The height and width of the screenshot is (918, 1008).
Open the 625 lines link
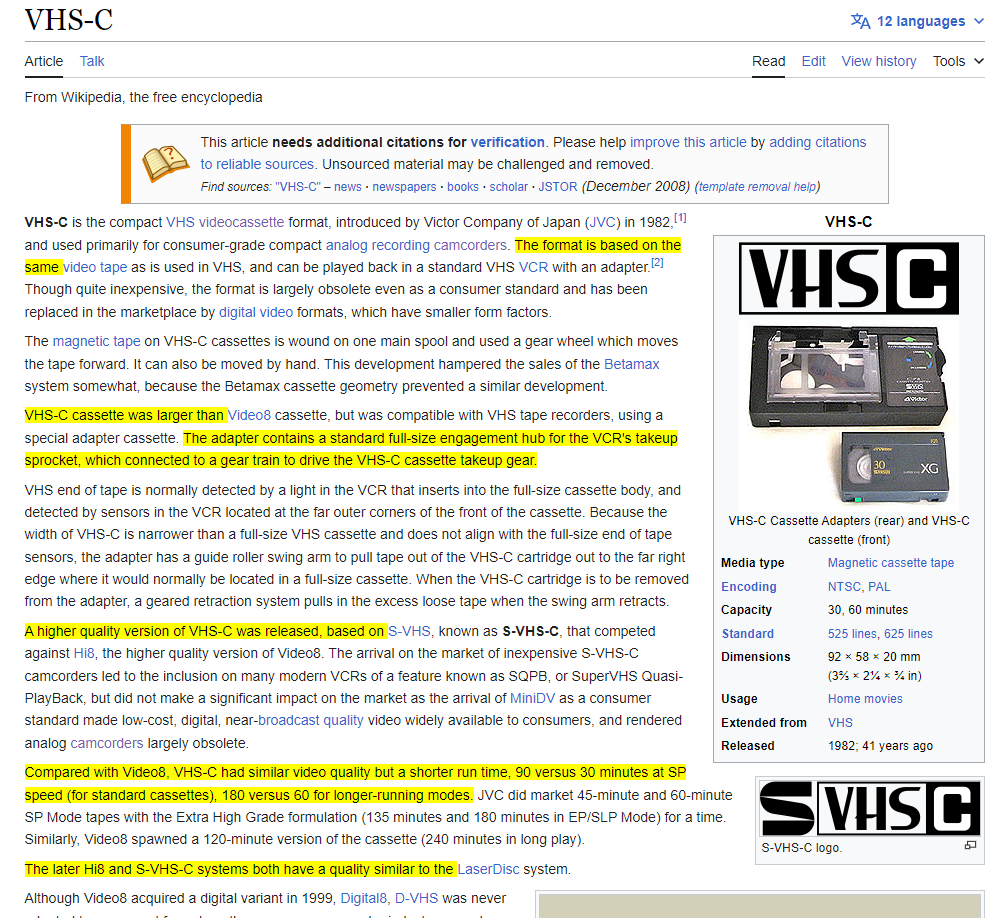point(908,633)
